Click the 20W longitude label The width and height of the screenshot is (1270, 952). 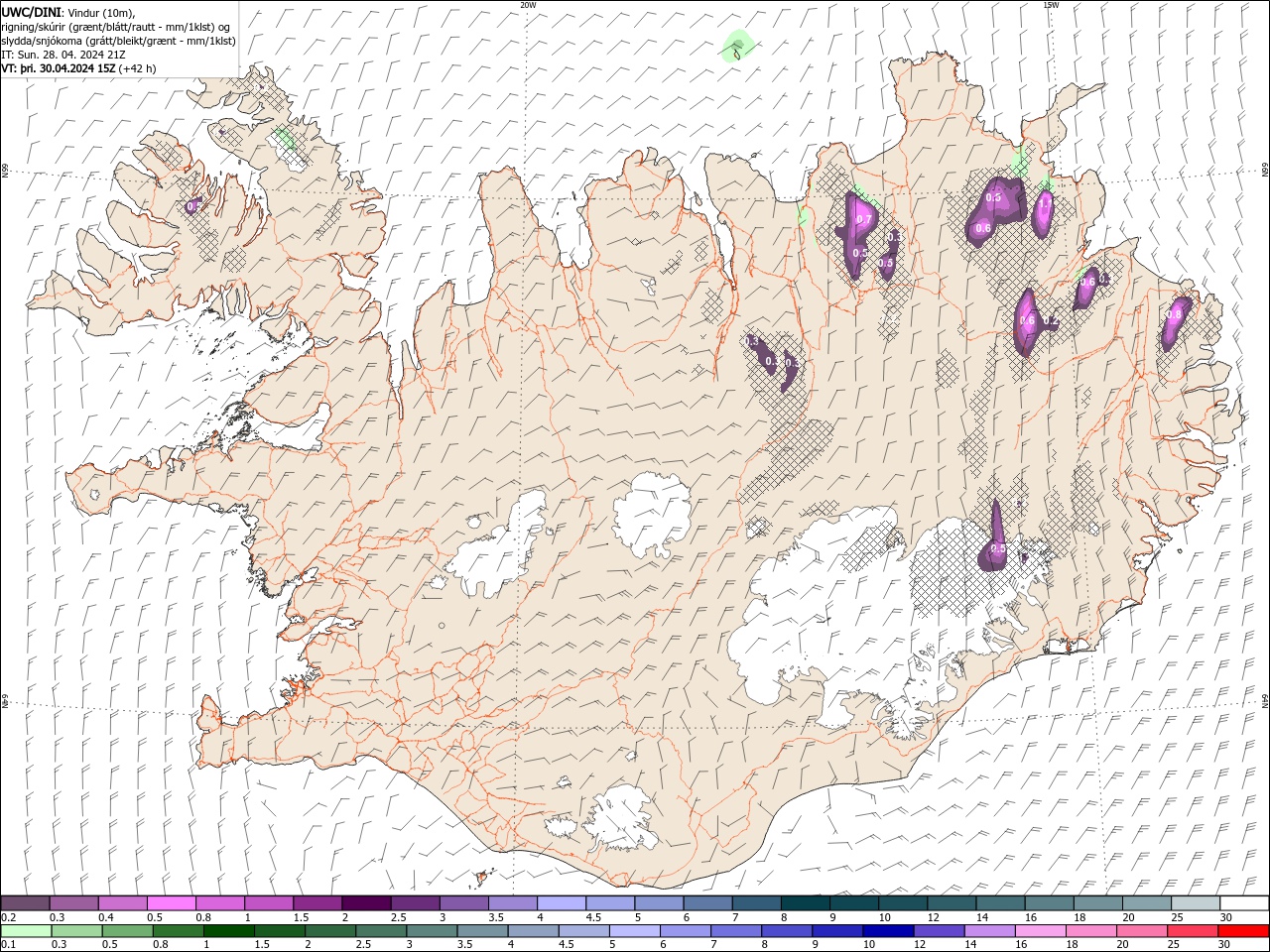point(528,5)
